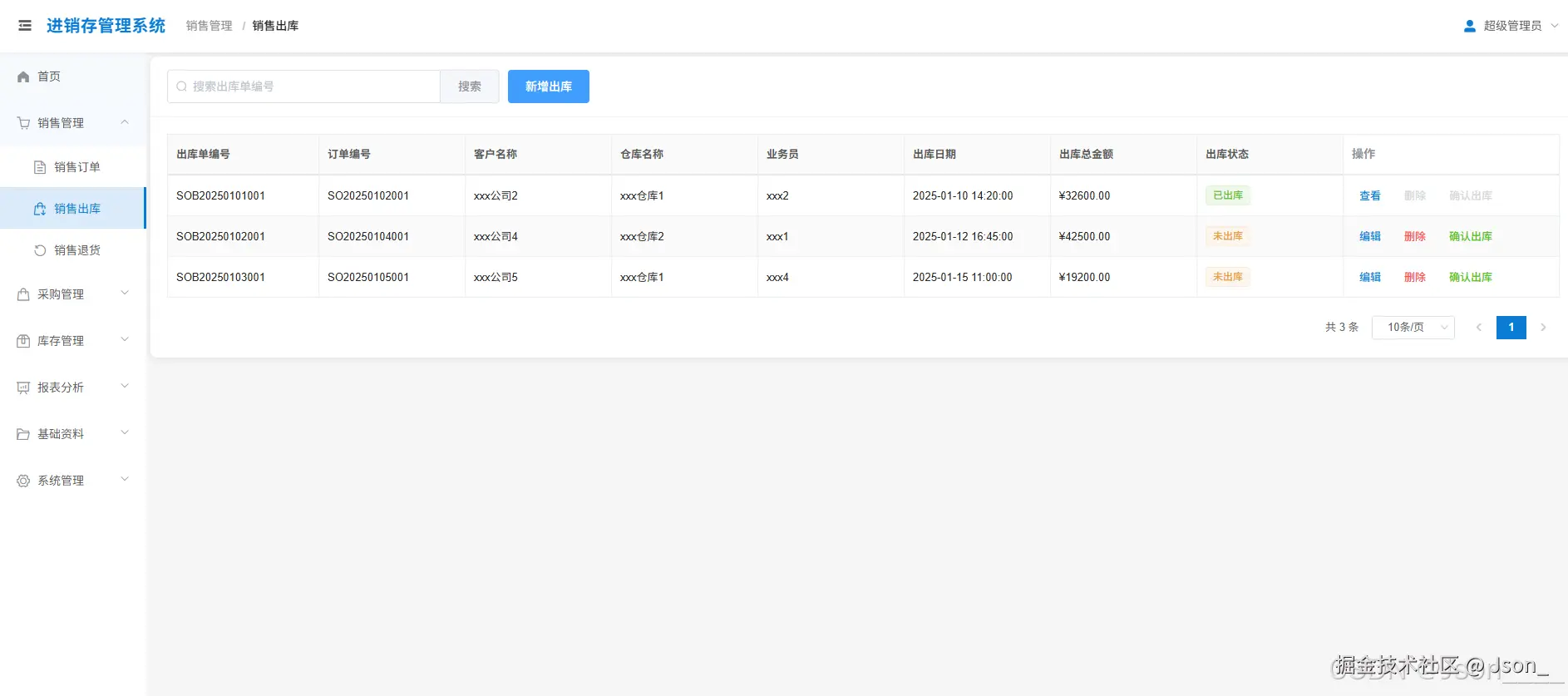This screenshot has height=696, width=1568.
Task: Click the 销售管理 breadcrumb
Action: coord(210,26)
